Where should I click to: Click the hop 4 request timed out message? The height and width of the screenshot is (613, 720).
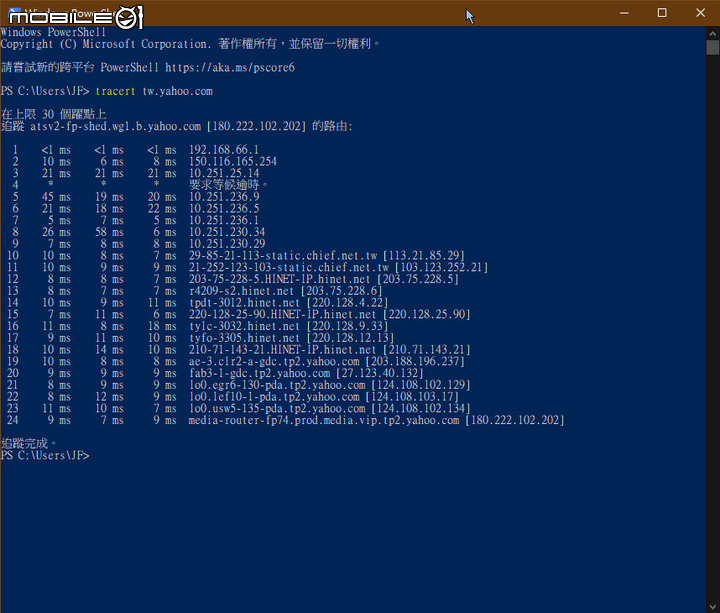pos(228,185)
